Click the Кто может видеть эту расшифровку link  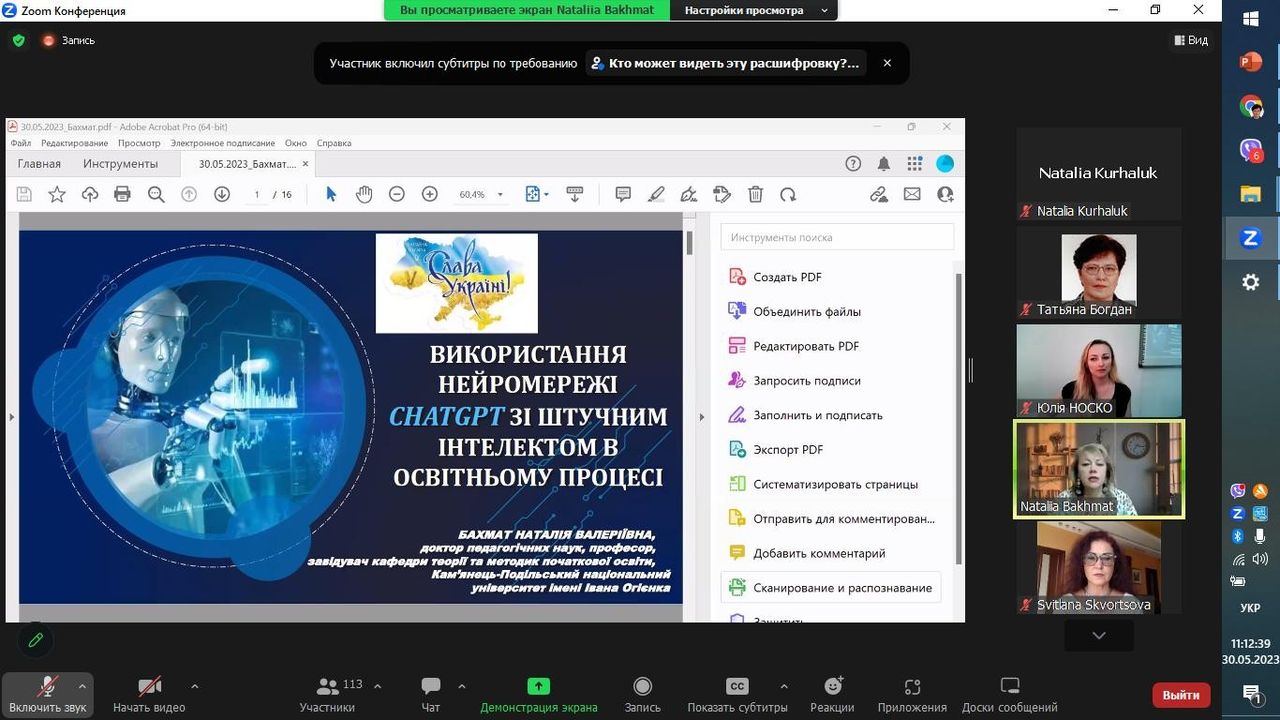pyautogui.click(x=725, y=63)
